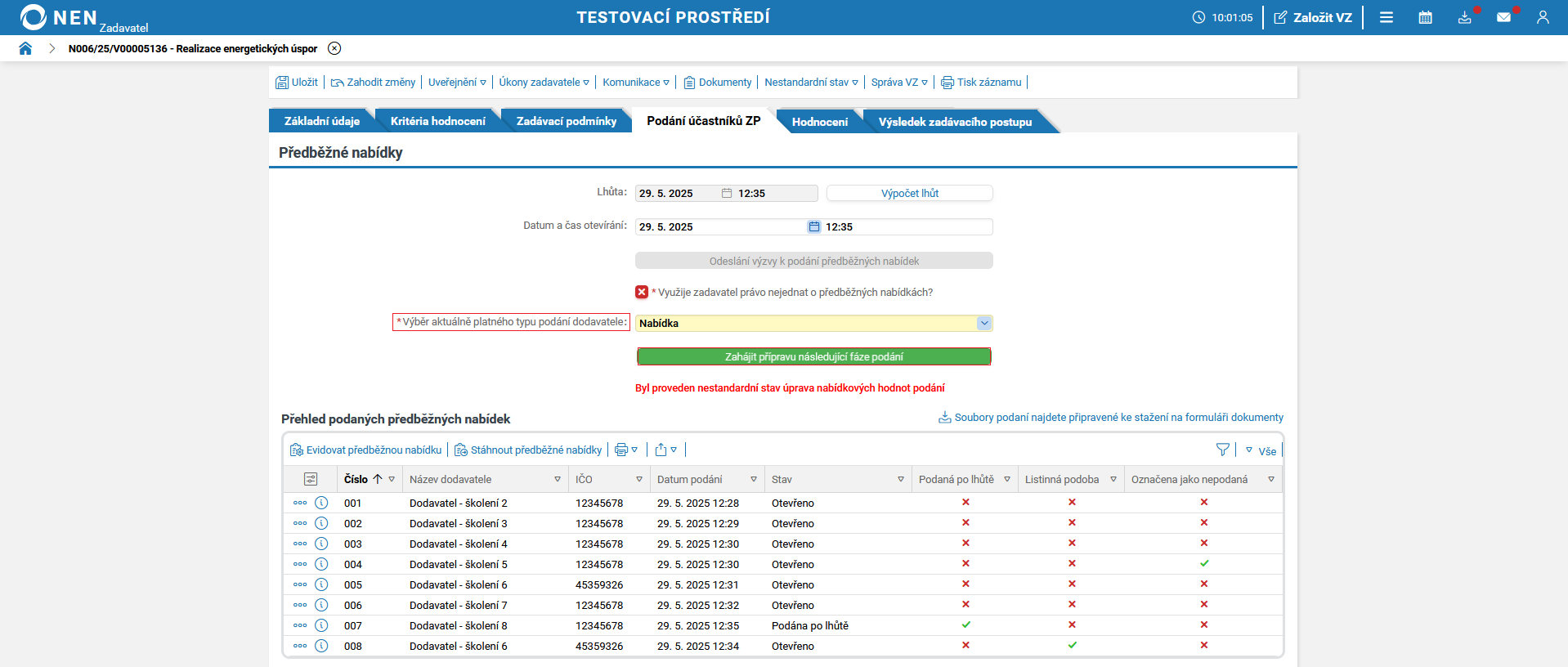Switch to the 'Hodnocení' tab
The image size is (1568, 667).
pos(819,122)
